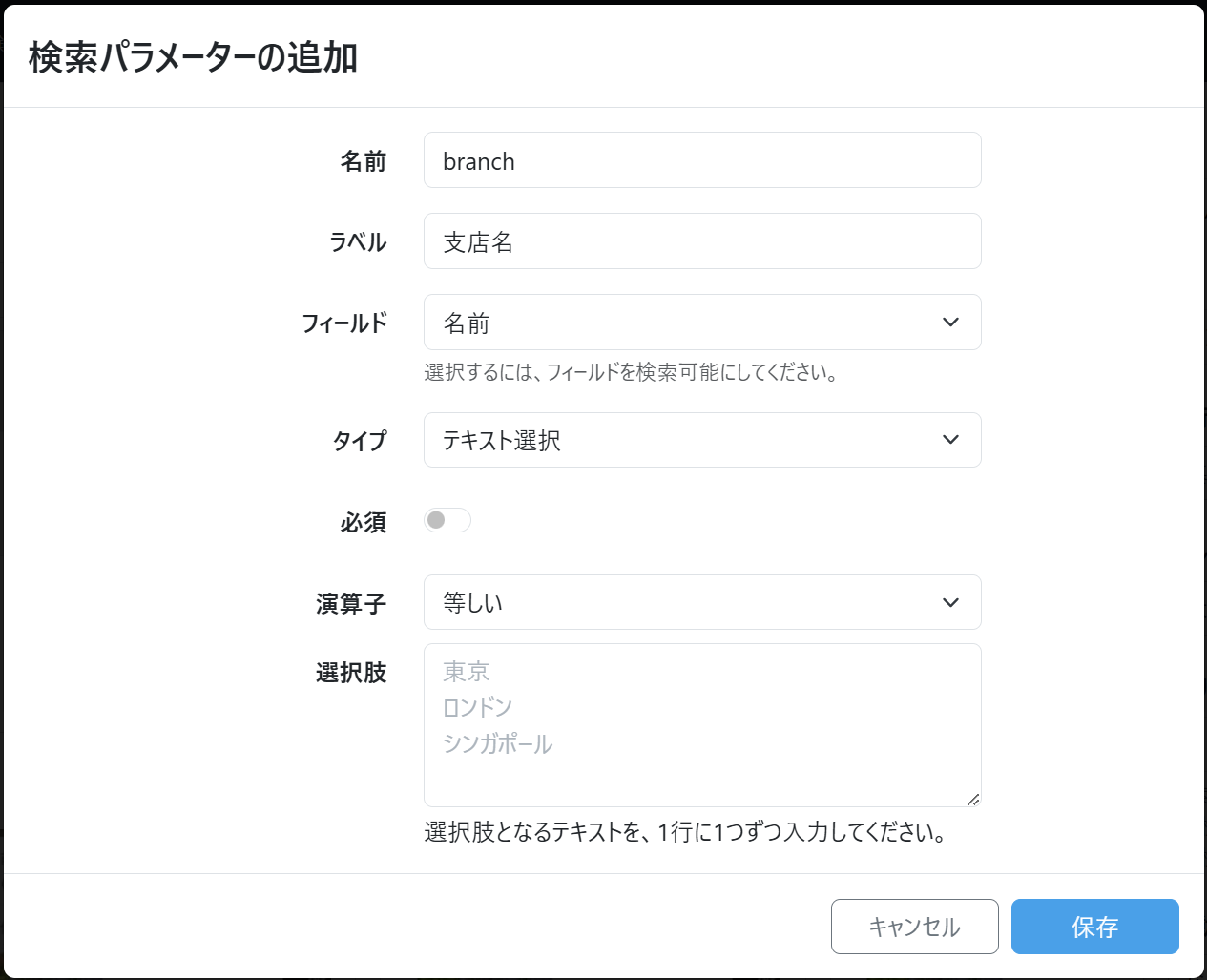Click the ラベル field label text

coord(358,242)
